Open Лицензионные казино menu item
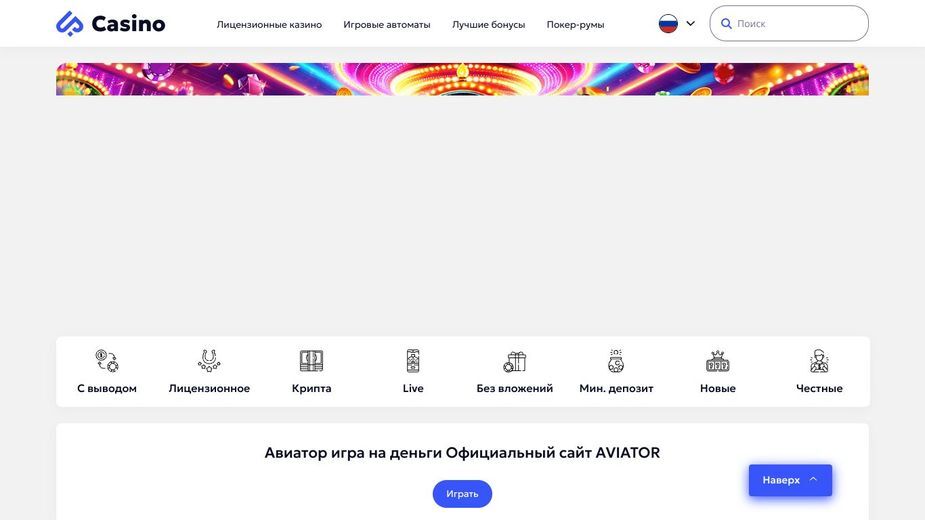This screenshot has height=520, width=925. [x=269, y=25]
